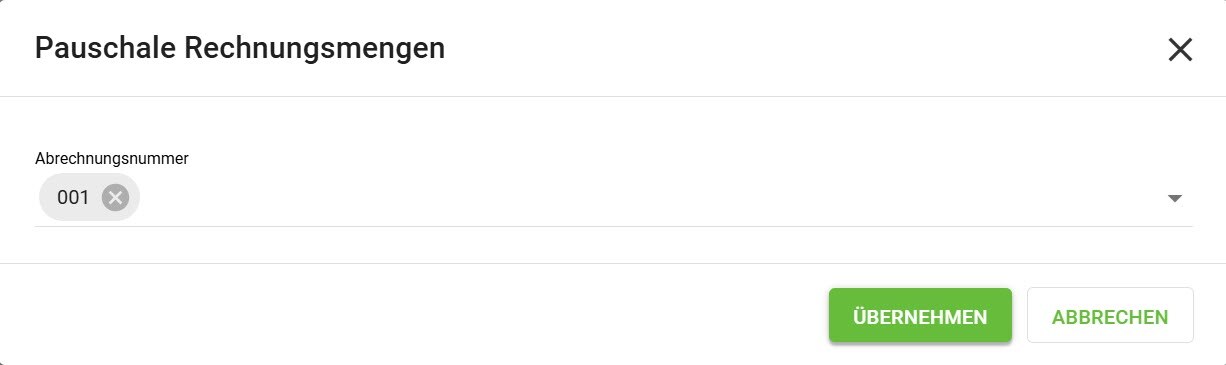
Task: Select the 001 chip label
Action: coord(73,198)
